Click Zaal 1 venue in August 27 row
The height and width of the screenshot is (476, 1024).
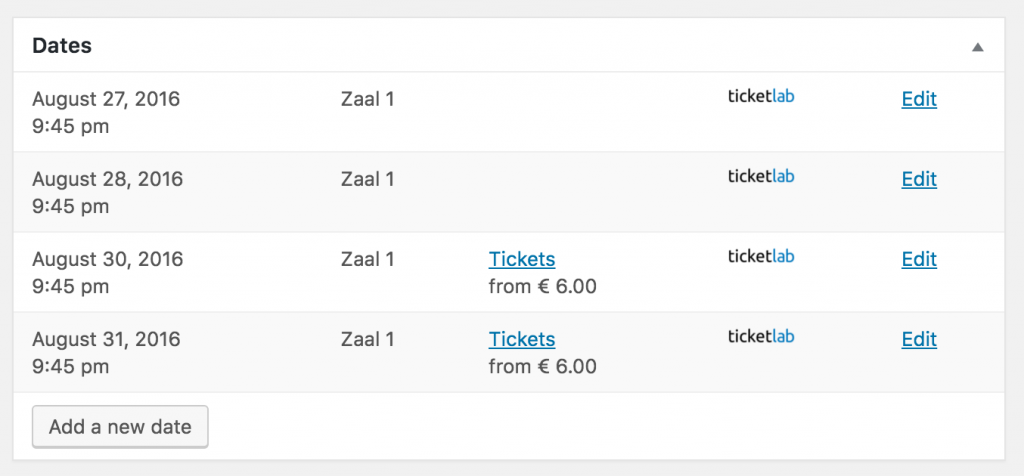coord(368,99)
